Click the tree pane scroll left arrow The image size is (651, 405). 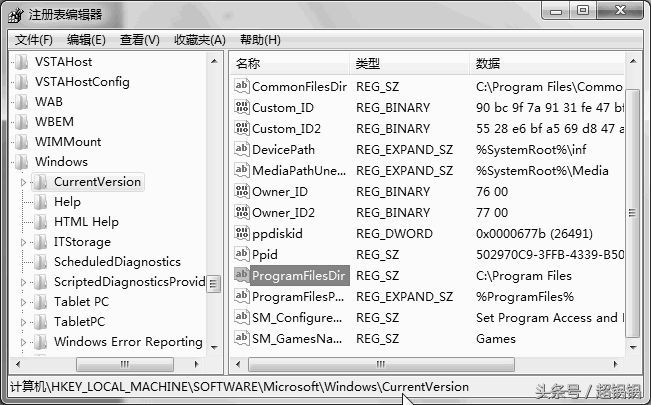(x=18, y=364)
